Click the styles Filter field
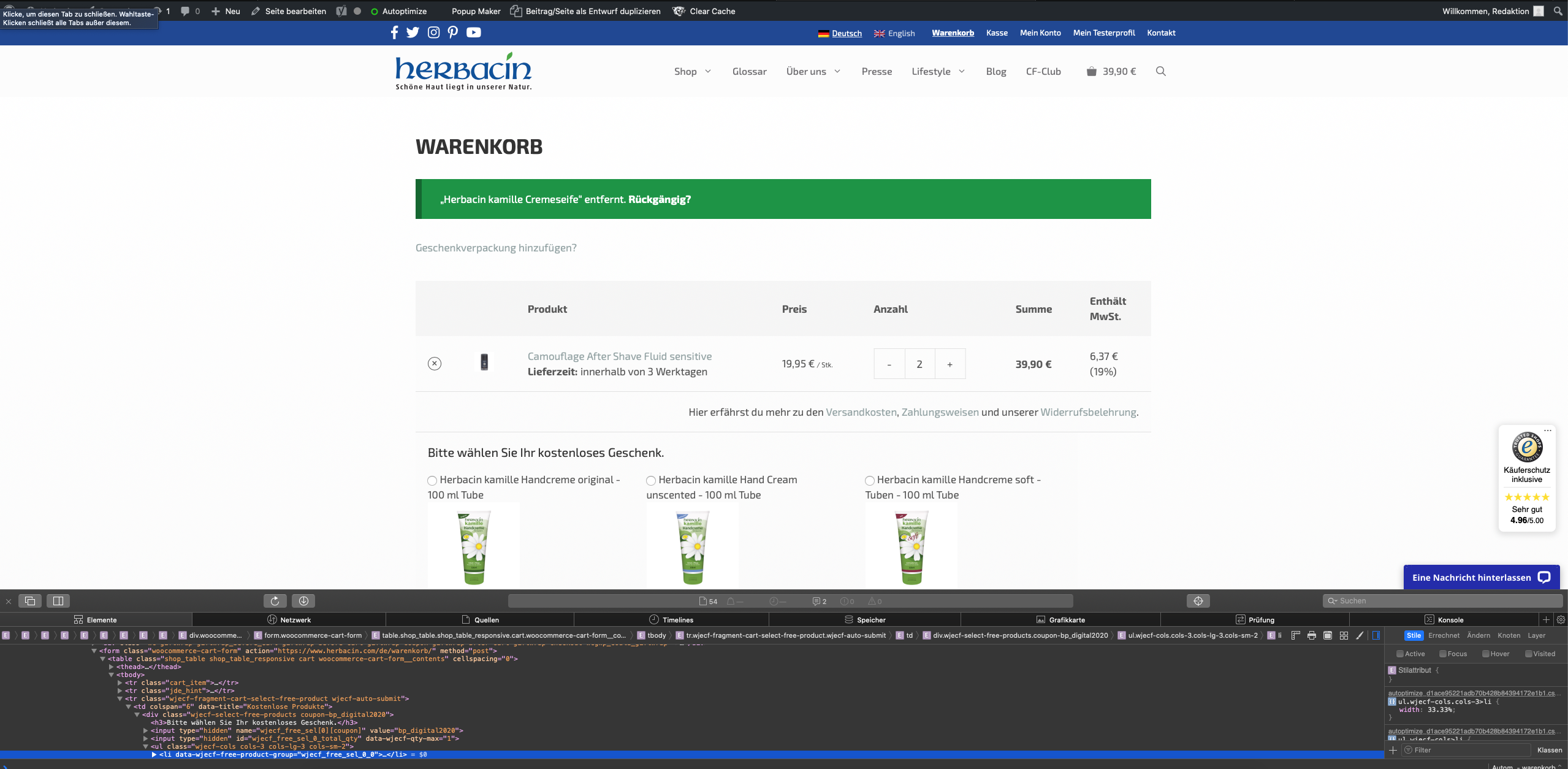This screenshot has height=769, width=1568. pyautogui.click(x=1466, y=750)
